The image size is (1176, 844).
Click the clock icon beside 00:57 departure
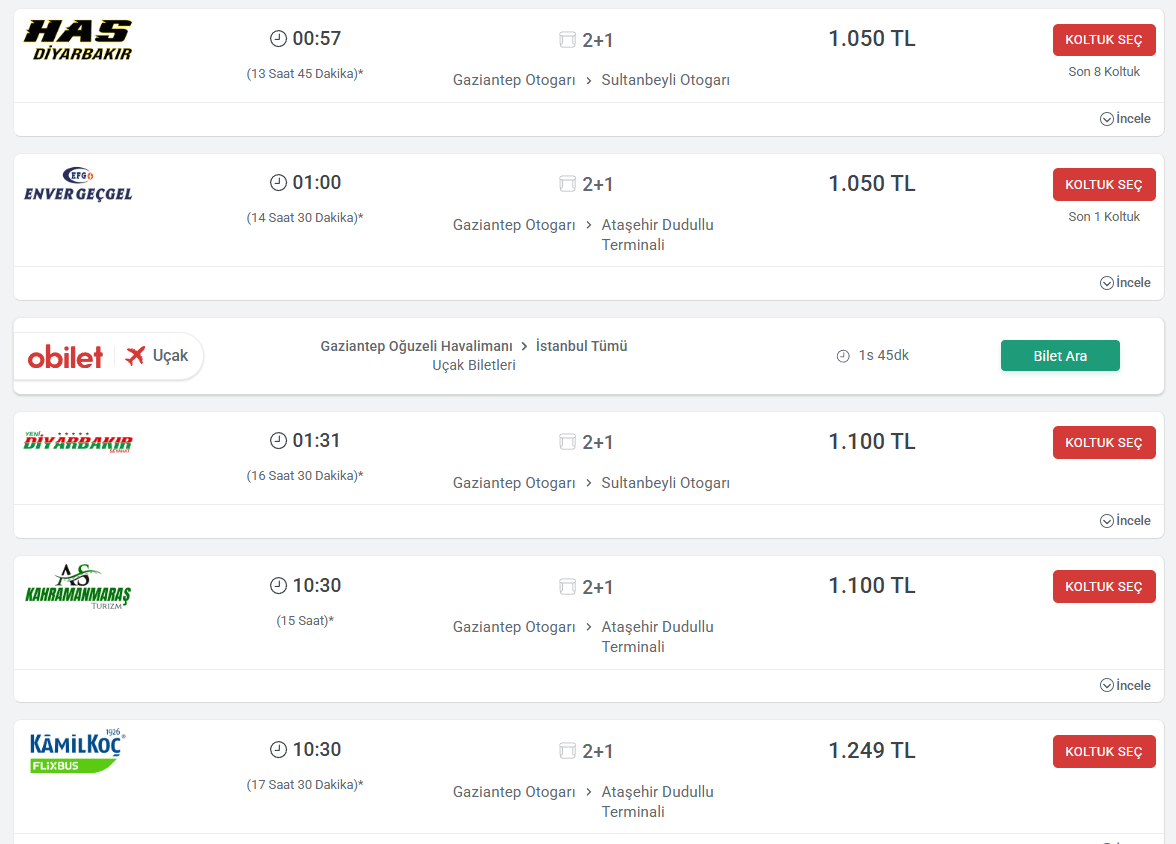(x=279, y=39)
